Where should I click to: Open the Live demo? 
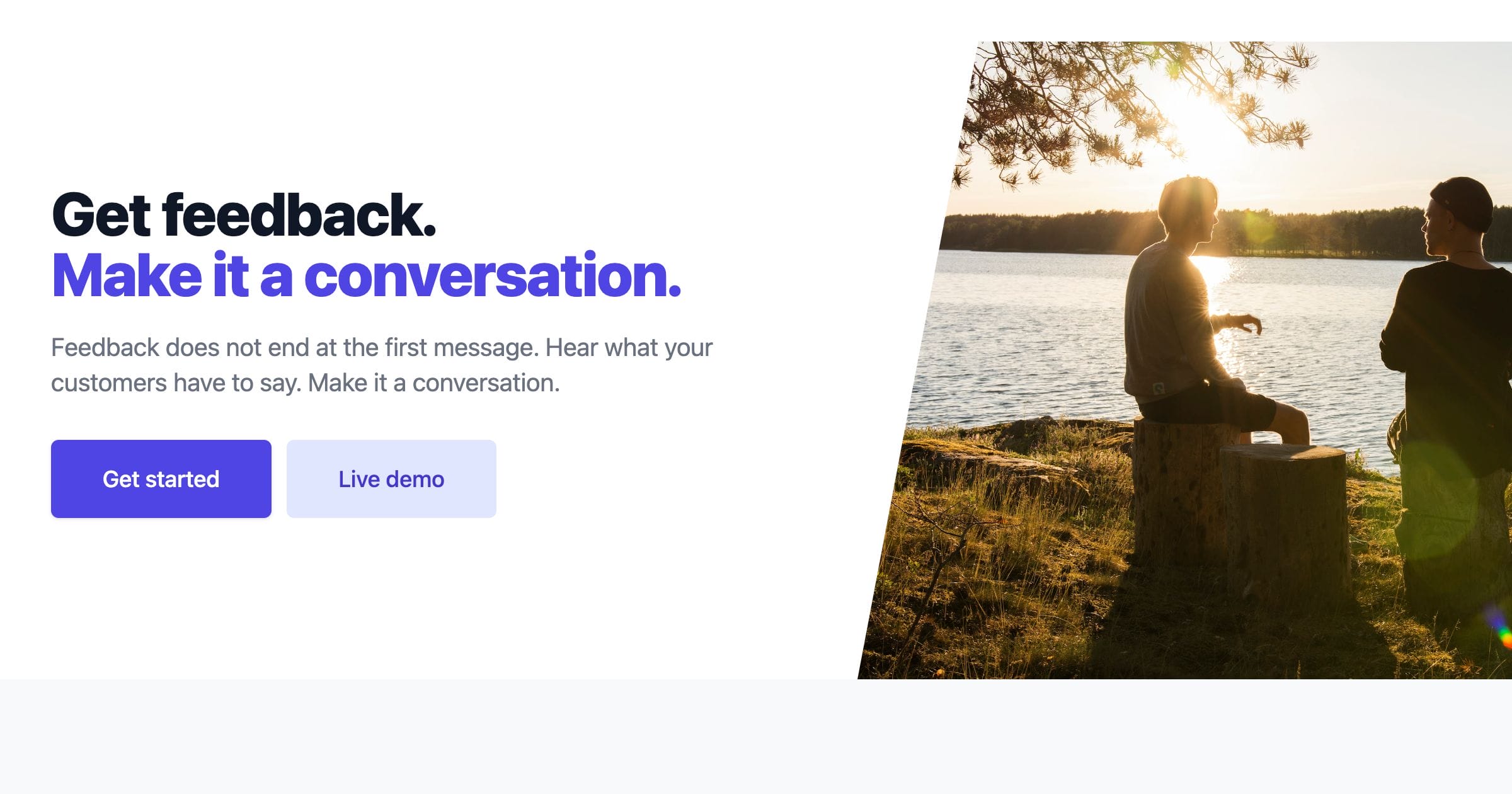[x=391, y=479]
